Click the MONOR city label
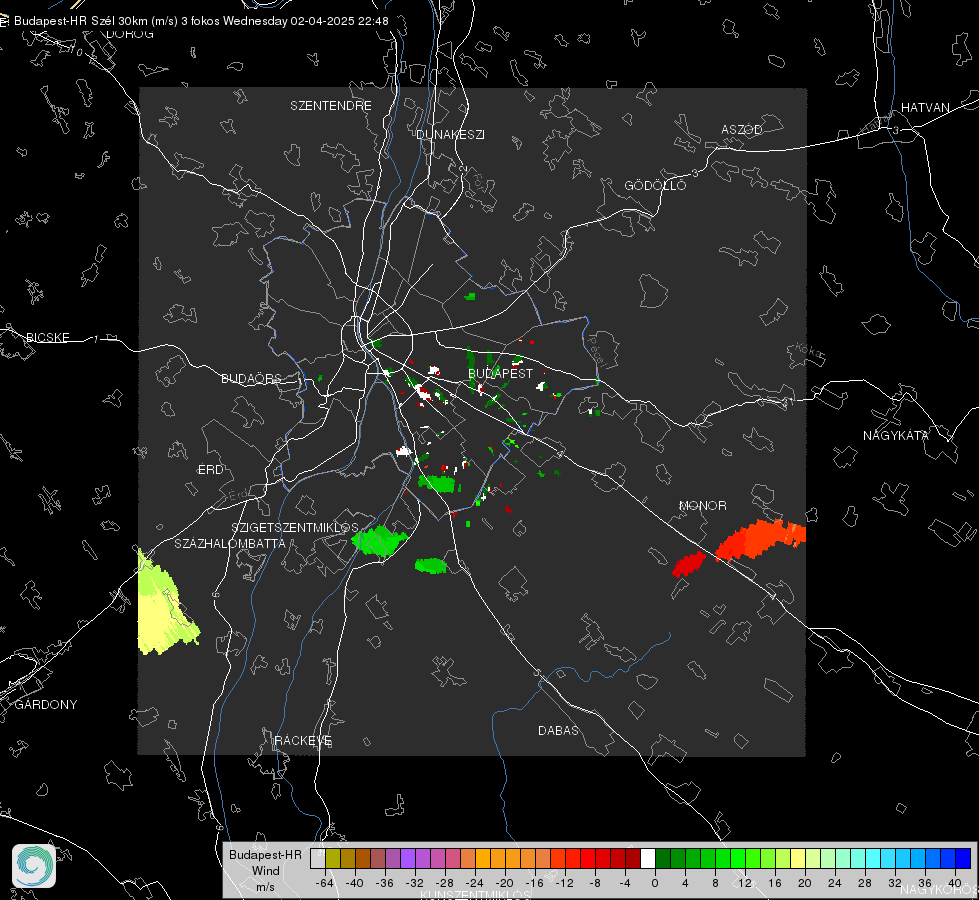979x900 pixels. pos(702,505)
